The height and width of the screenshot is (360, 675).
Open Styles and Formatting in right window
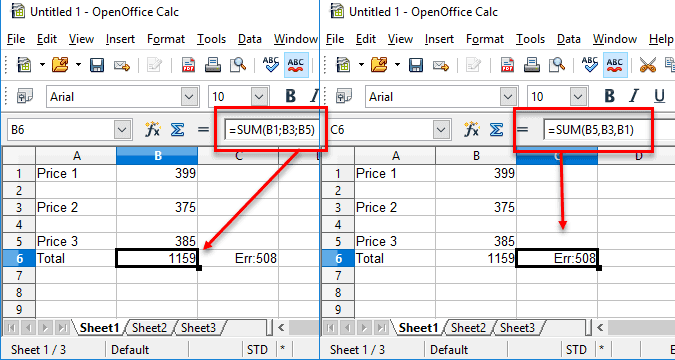(x=344, y=96)
